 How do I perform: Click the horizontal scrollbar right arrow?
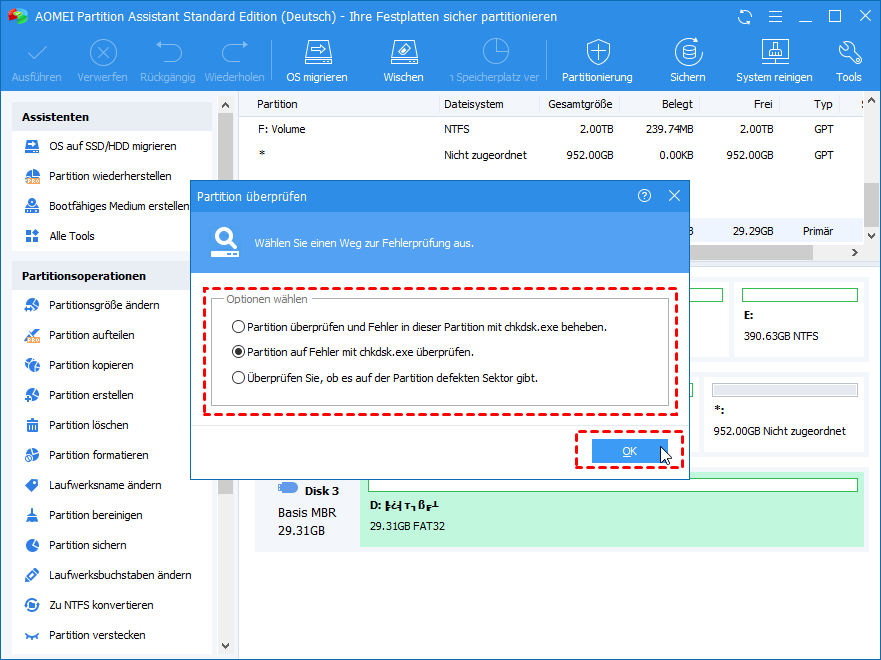pos(855,253)
